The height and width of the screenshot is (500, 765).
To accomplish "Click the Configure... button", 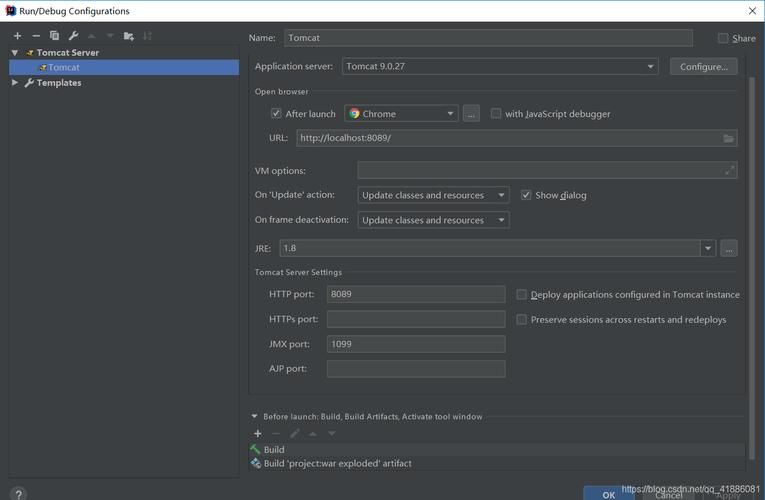I will pos(704,66).
